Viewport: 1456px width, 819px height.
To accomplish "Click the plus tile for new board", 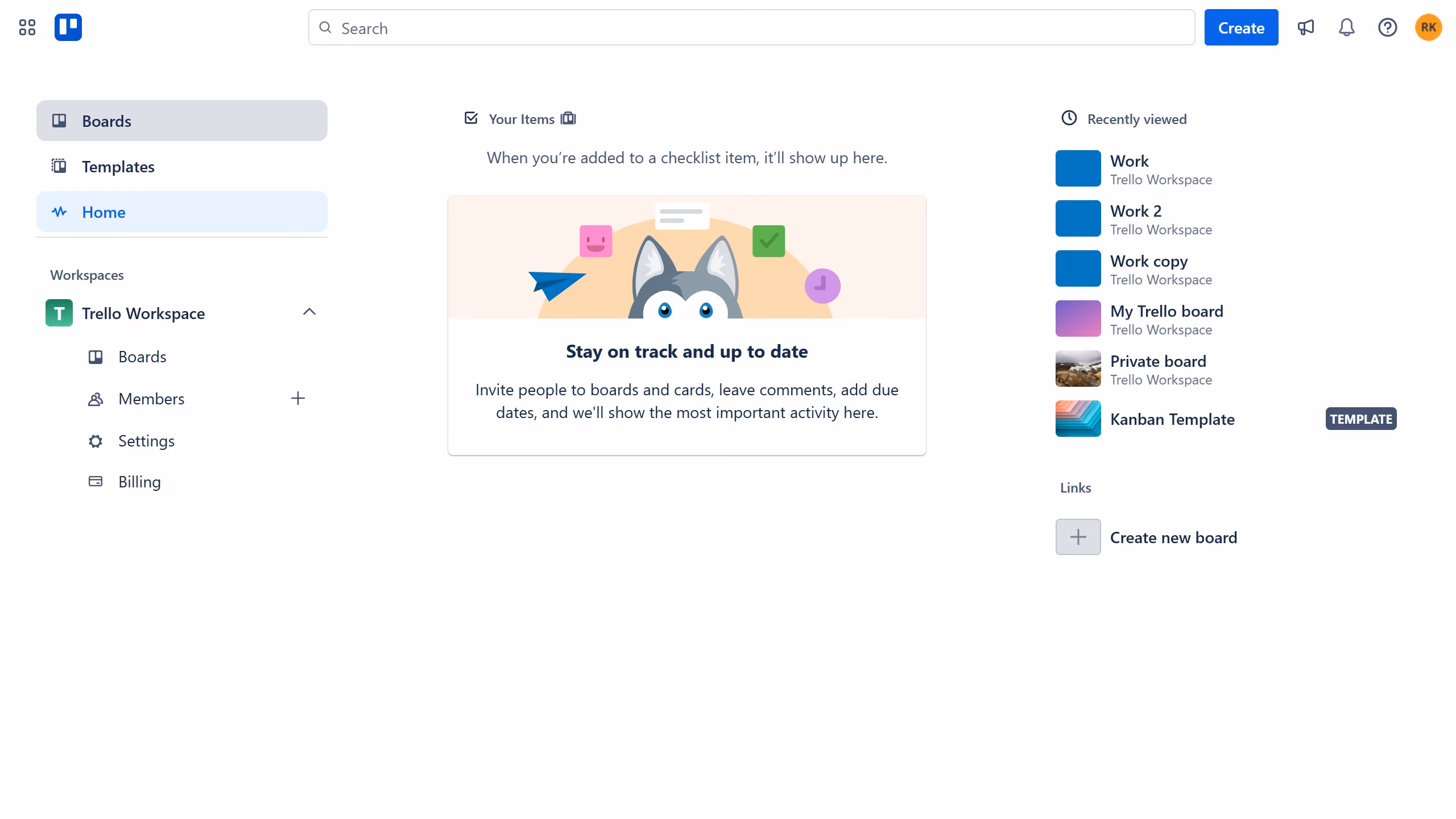I will pyautogui.click(x=1078, y=537).
